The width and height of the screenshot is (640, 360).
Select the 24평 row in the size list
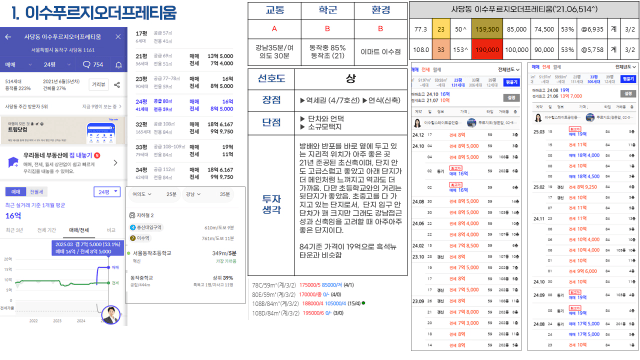pyautogui.click(x=184, y=105)
